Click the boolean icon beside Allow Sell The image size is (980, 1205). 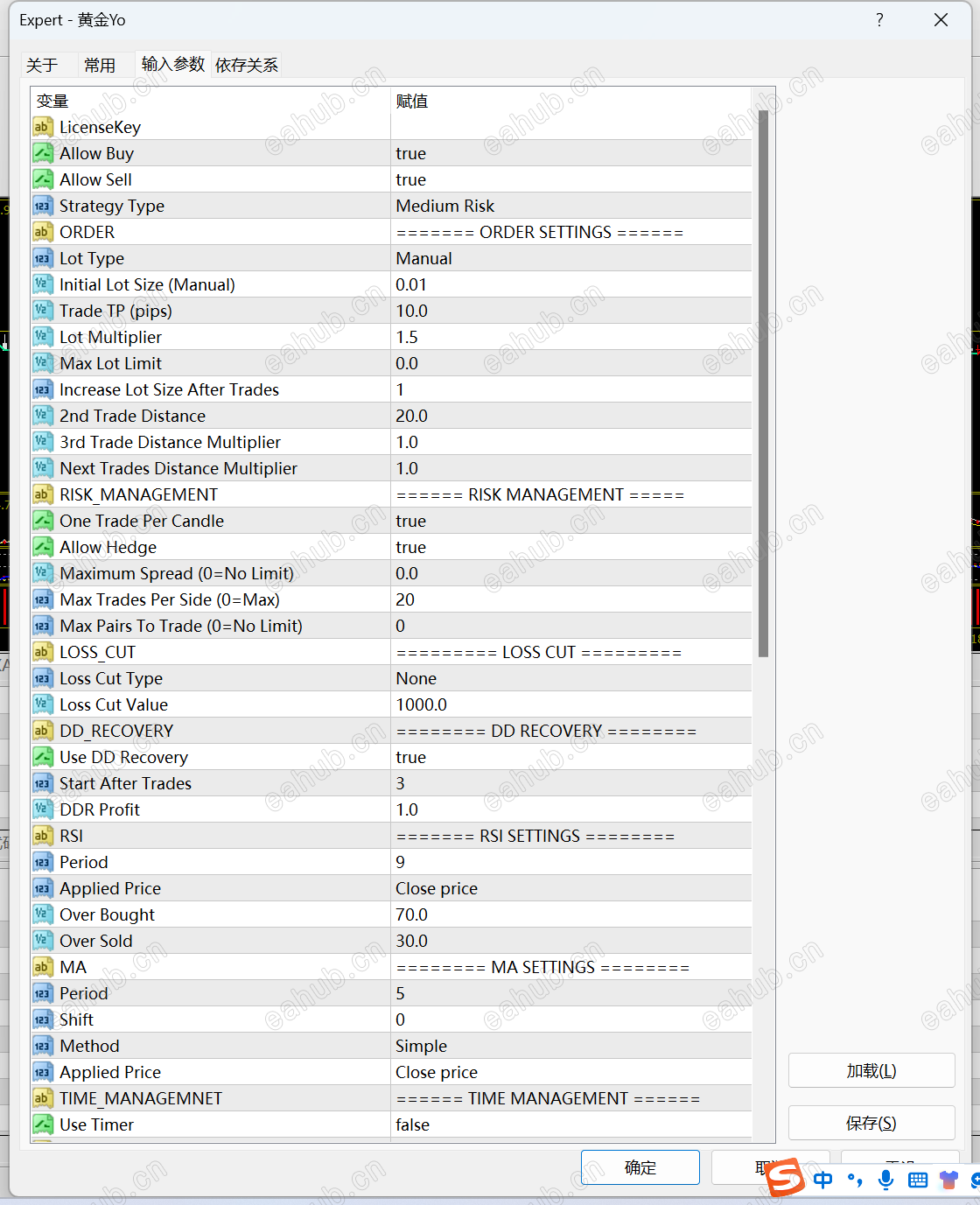click(43, 179)
